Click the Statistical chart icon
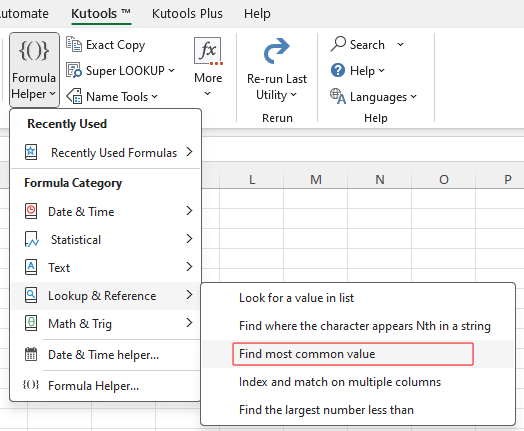The height and width of the screenshot is (431, 524). pyautogui.click(x=32, y=239)
